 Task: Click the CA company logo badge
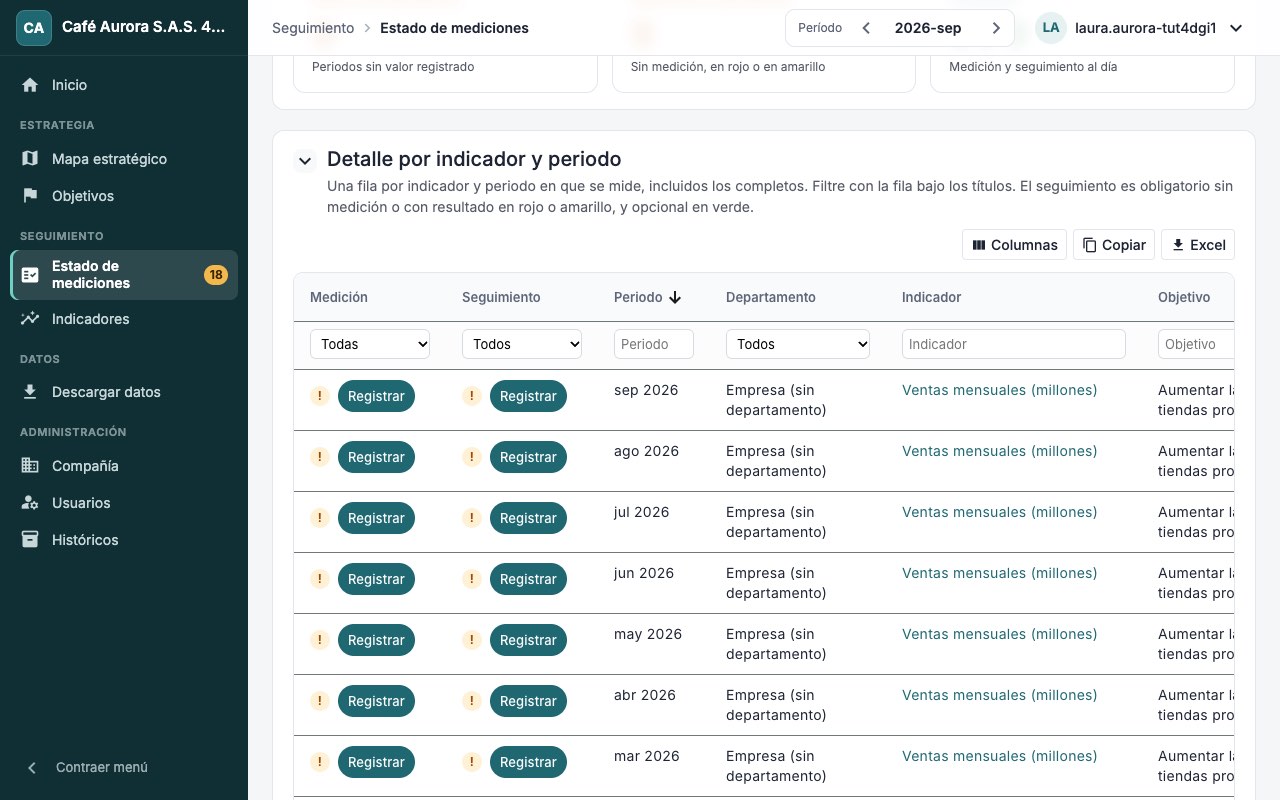pos(34,28)
